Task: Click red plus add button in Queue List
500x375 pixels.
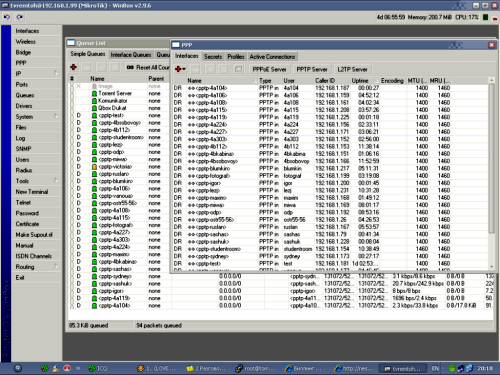Action: pos(74,67)
